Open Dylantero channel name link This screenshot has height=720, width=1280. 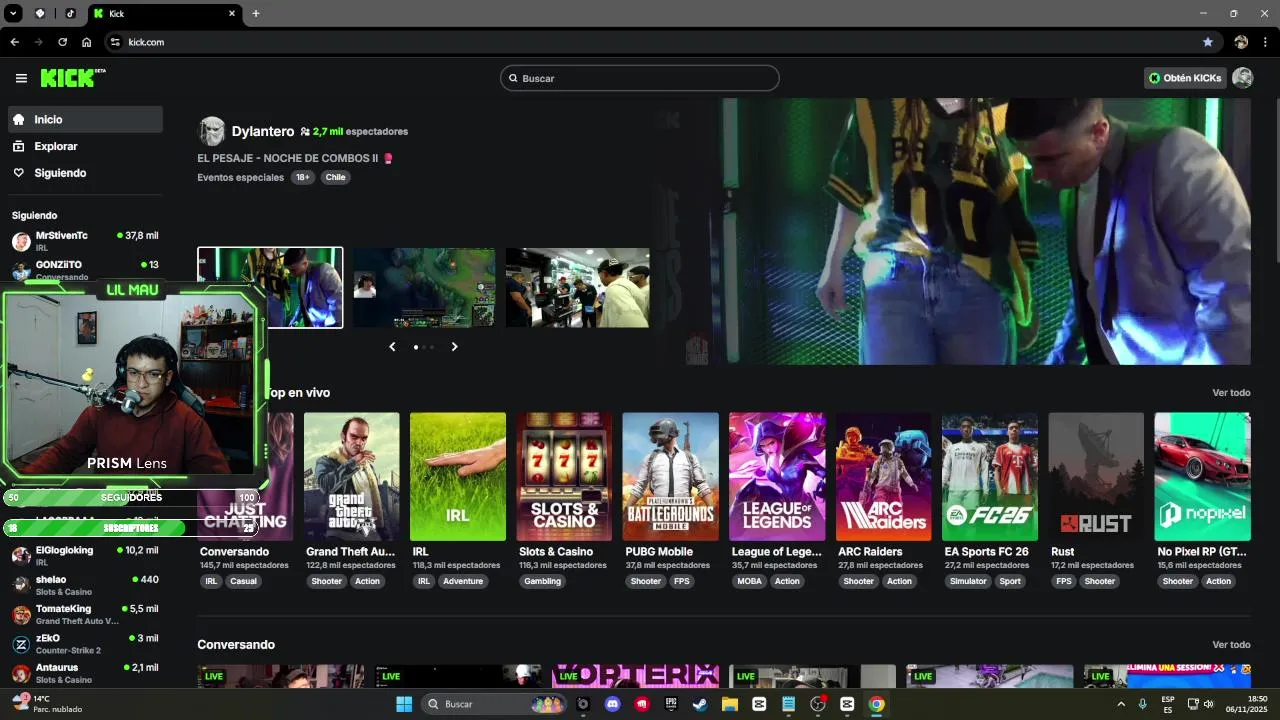point(263,131)
